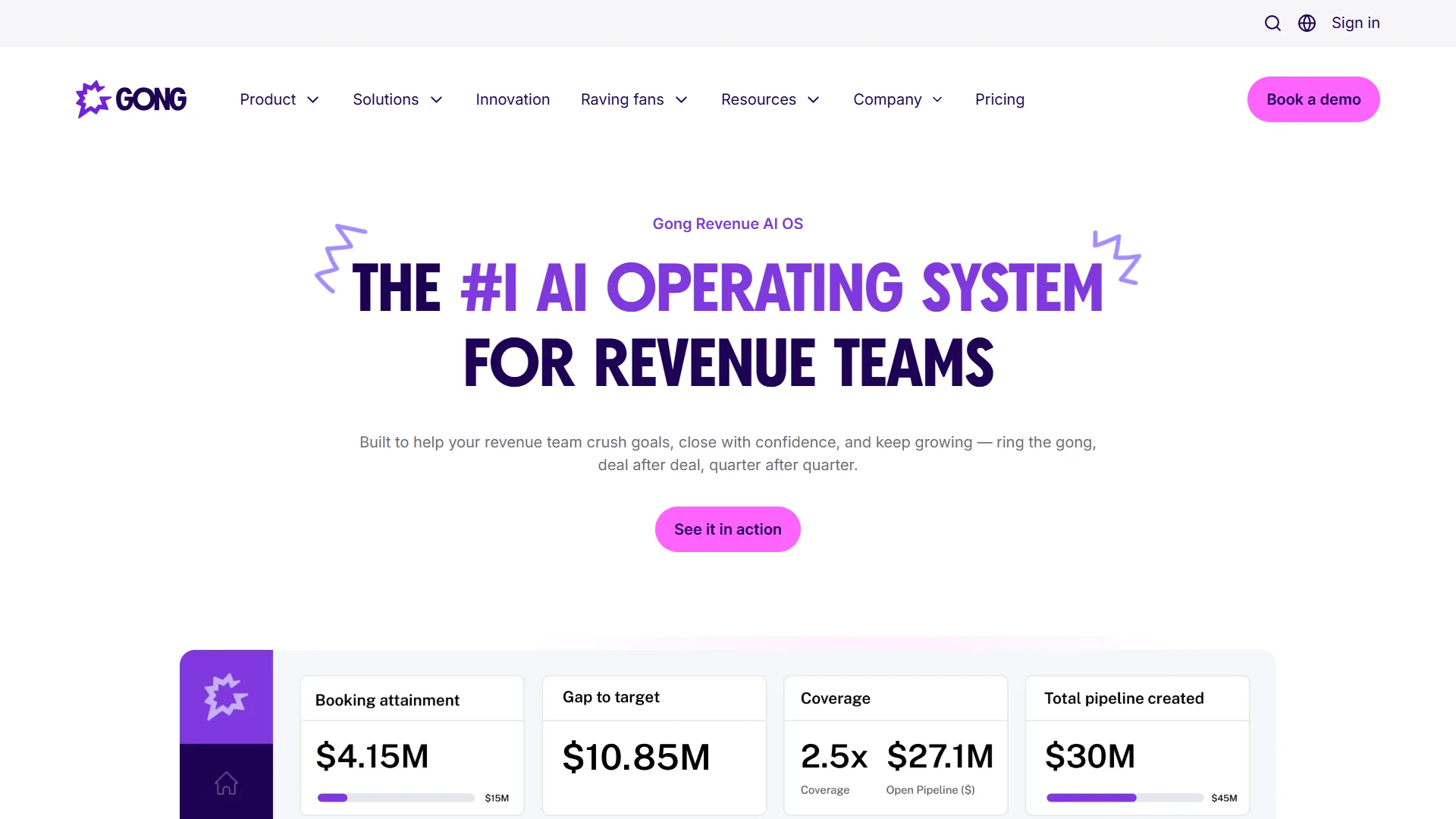The image size is (1456, 819).
Task: Open the Home icon in dashboard sidebar
Action: tap(226, 783)
